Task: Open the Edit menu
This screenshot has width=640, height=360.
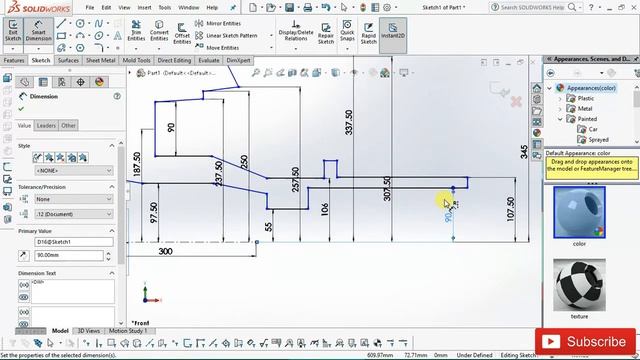Action: [107, 7]
